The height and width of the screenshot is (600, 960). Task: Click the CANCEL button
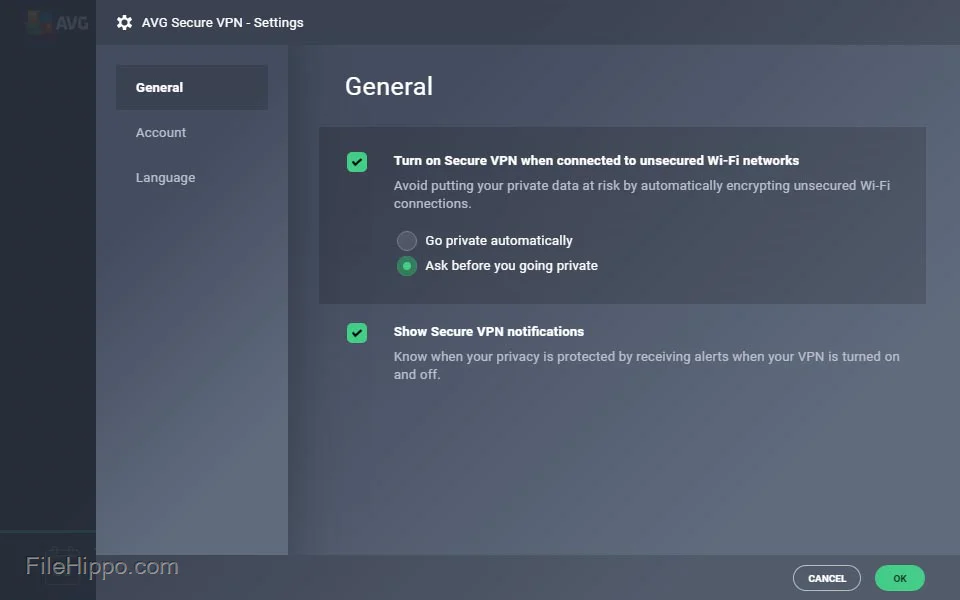827,578
